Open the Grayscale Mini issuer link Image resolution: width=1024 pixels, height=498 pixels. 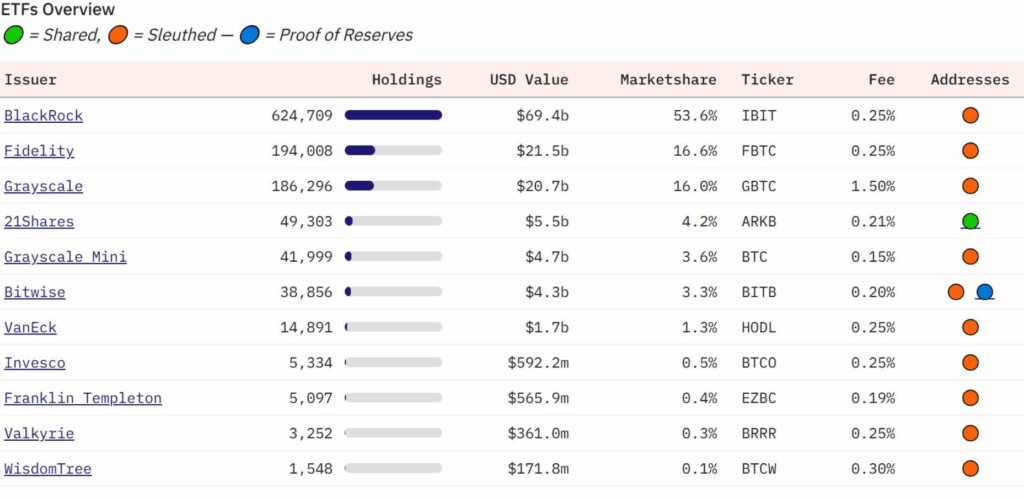click(x=65, y=257)
